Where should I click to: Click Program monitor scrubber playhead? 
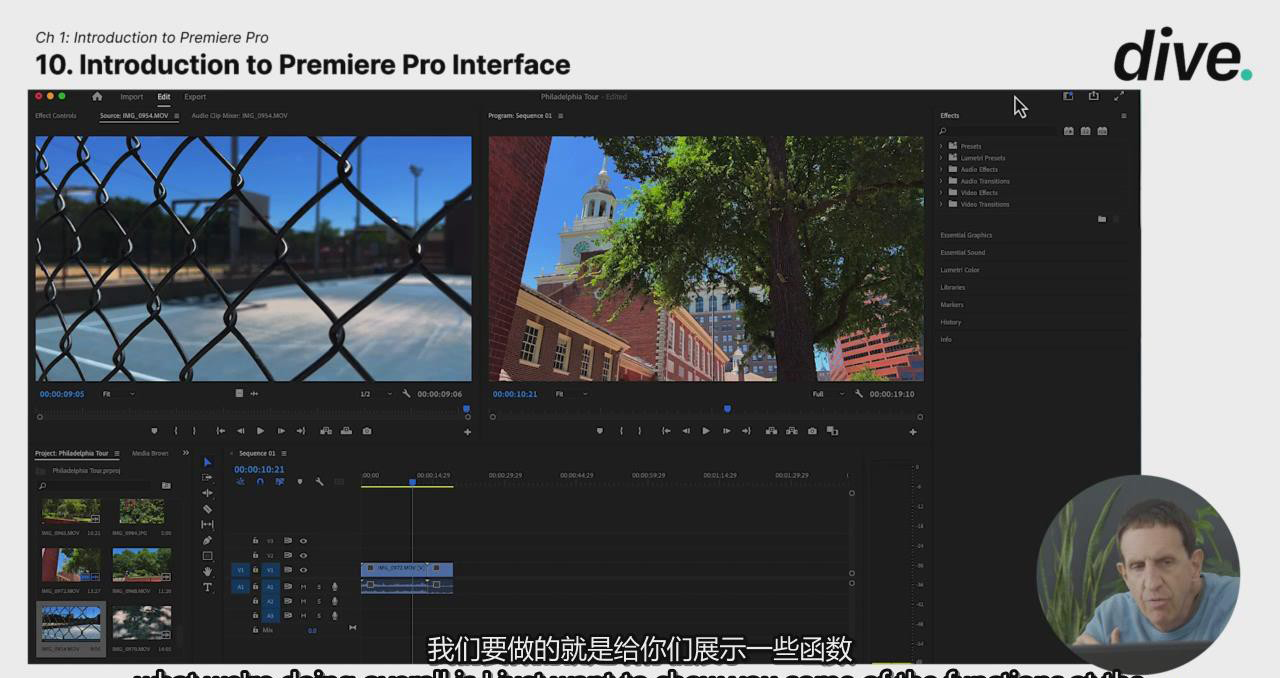click(x=727, y=408)
